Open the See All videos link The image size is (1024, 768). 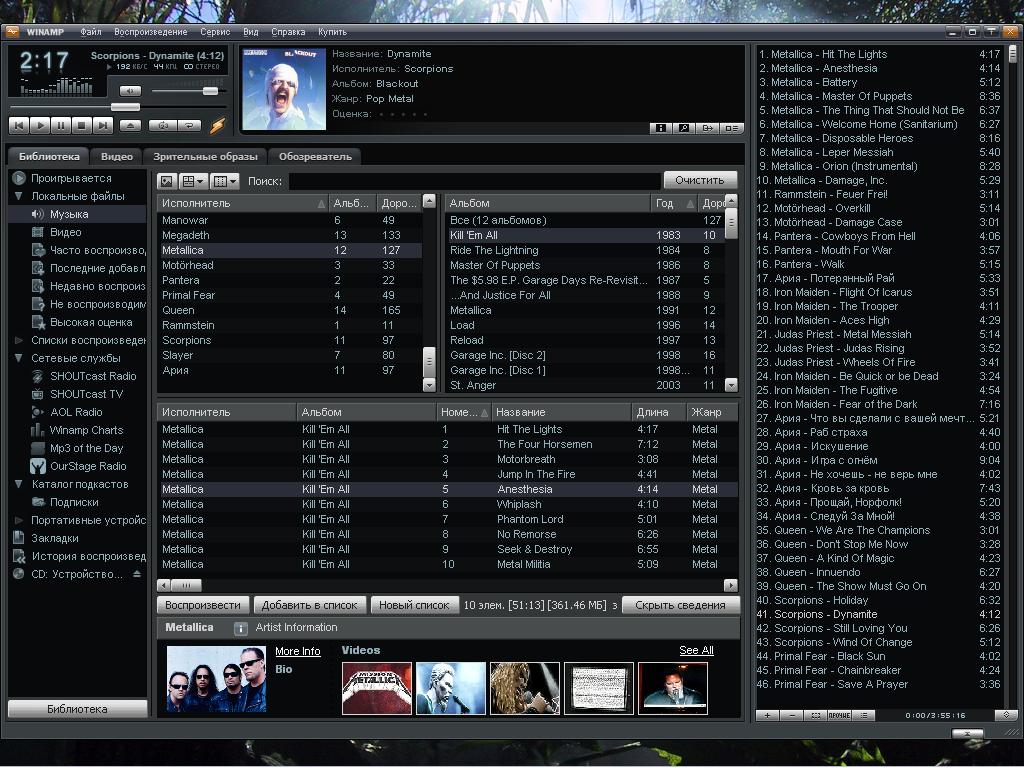pyautogui.click(x=696, y=650)
